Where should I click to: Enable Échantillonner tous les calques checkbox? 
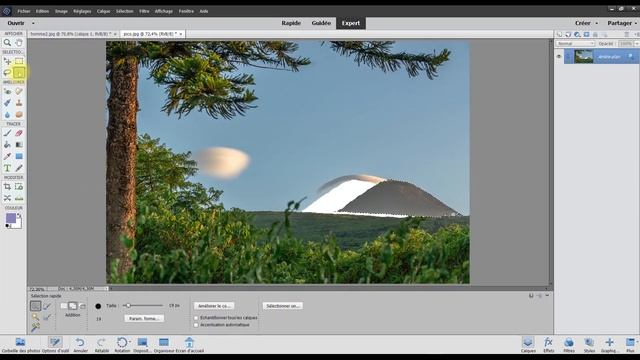(x=196, y=318)
